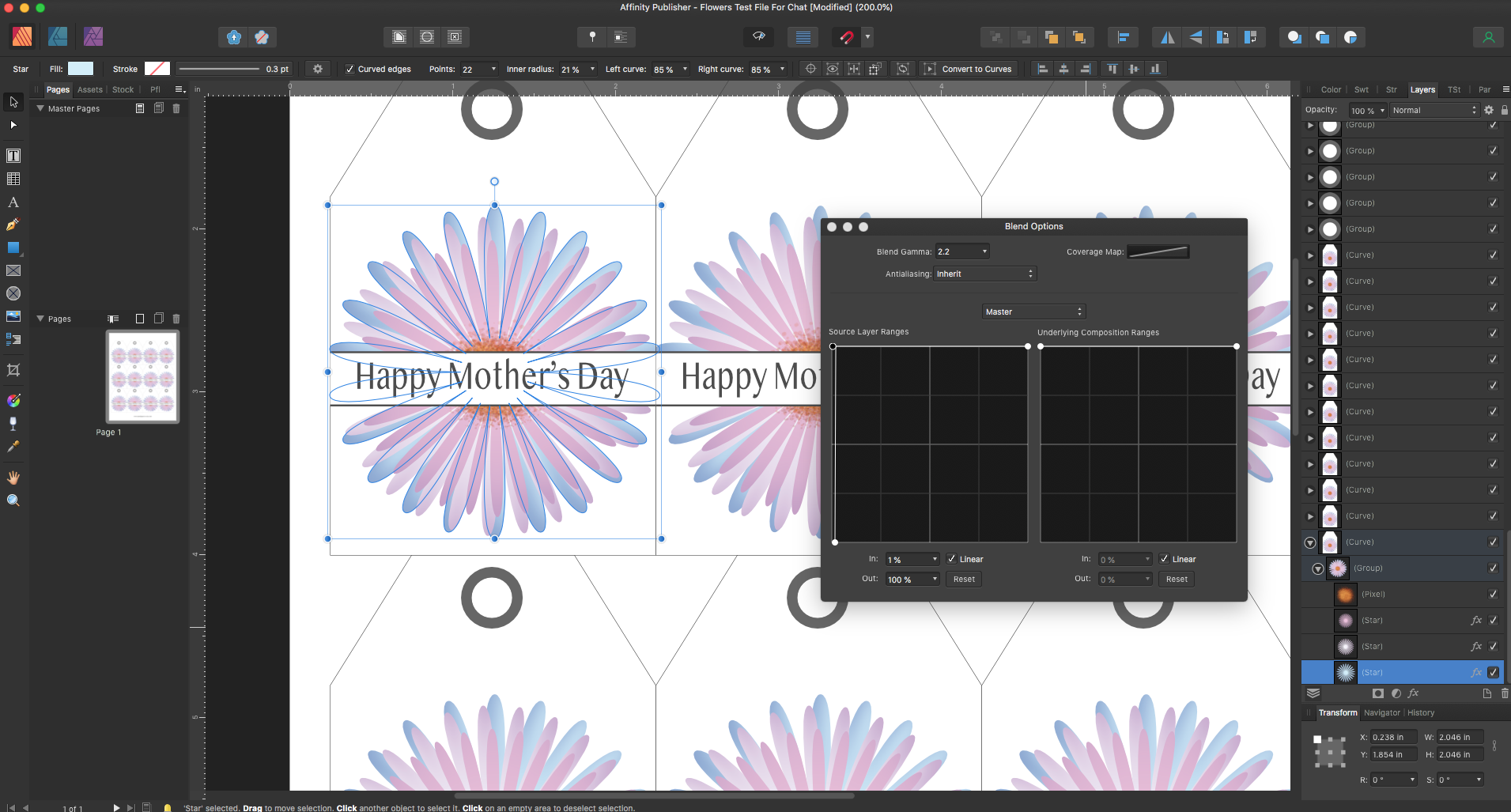Select the Picture Frame Ellipse tool
This screenshot has width=1511, height=812.
click(13, 293)
